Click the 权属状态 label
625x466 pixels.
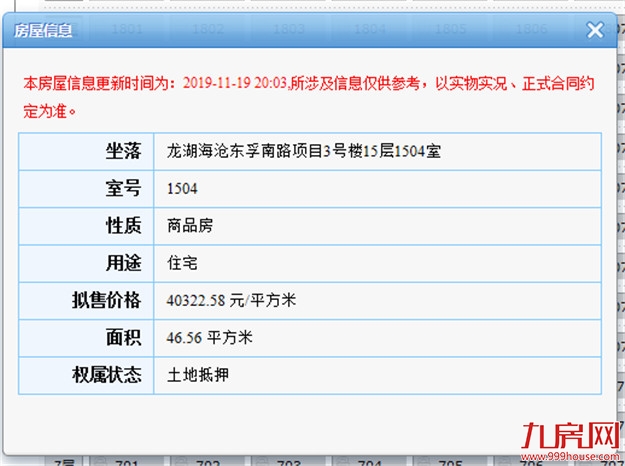point(106,375)
